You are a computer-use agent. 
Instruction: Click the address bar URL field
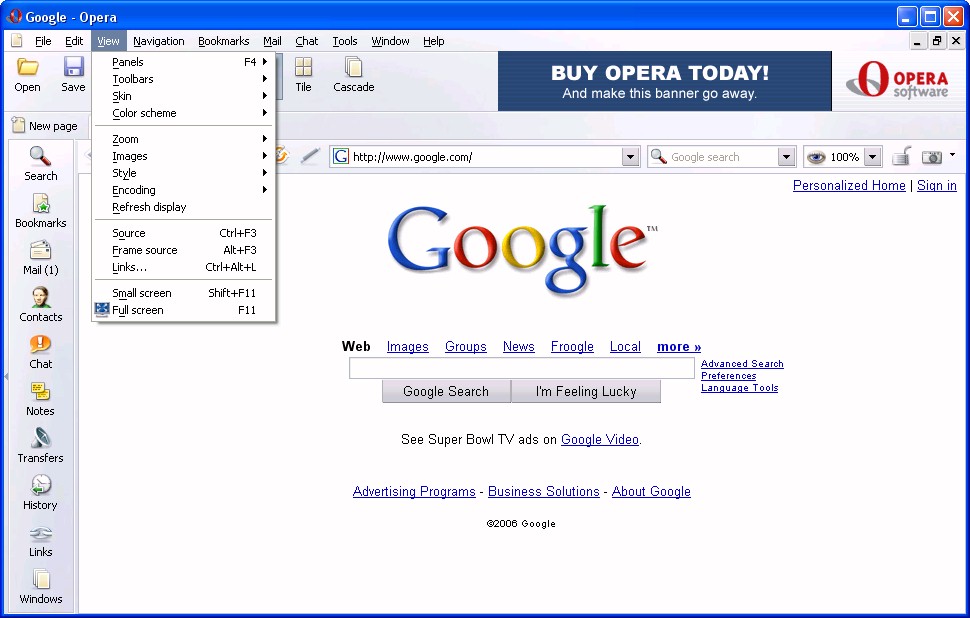[486, 157]
